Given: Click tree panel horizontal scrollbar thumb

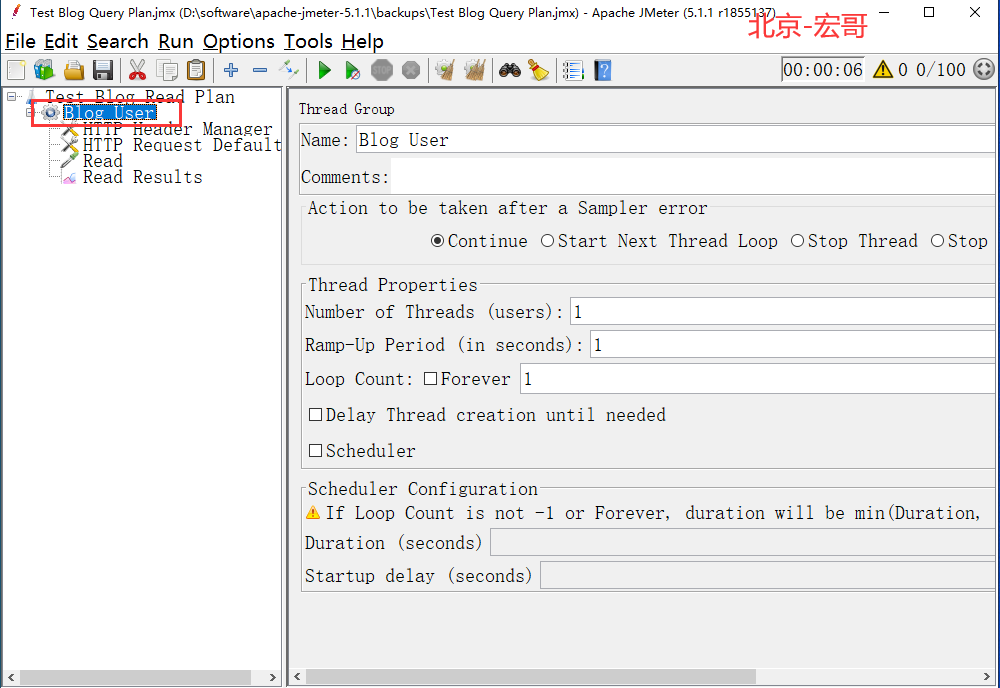Looking at the screenshot, I should [136, 677].
